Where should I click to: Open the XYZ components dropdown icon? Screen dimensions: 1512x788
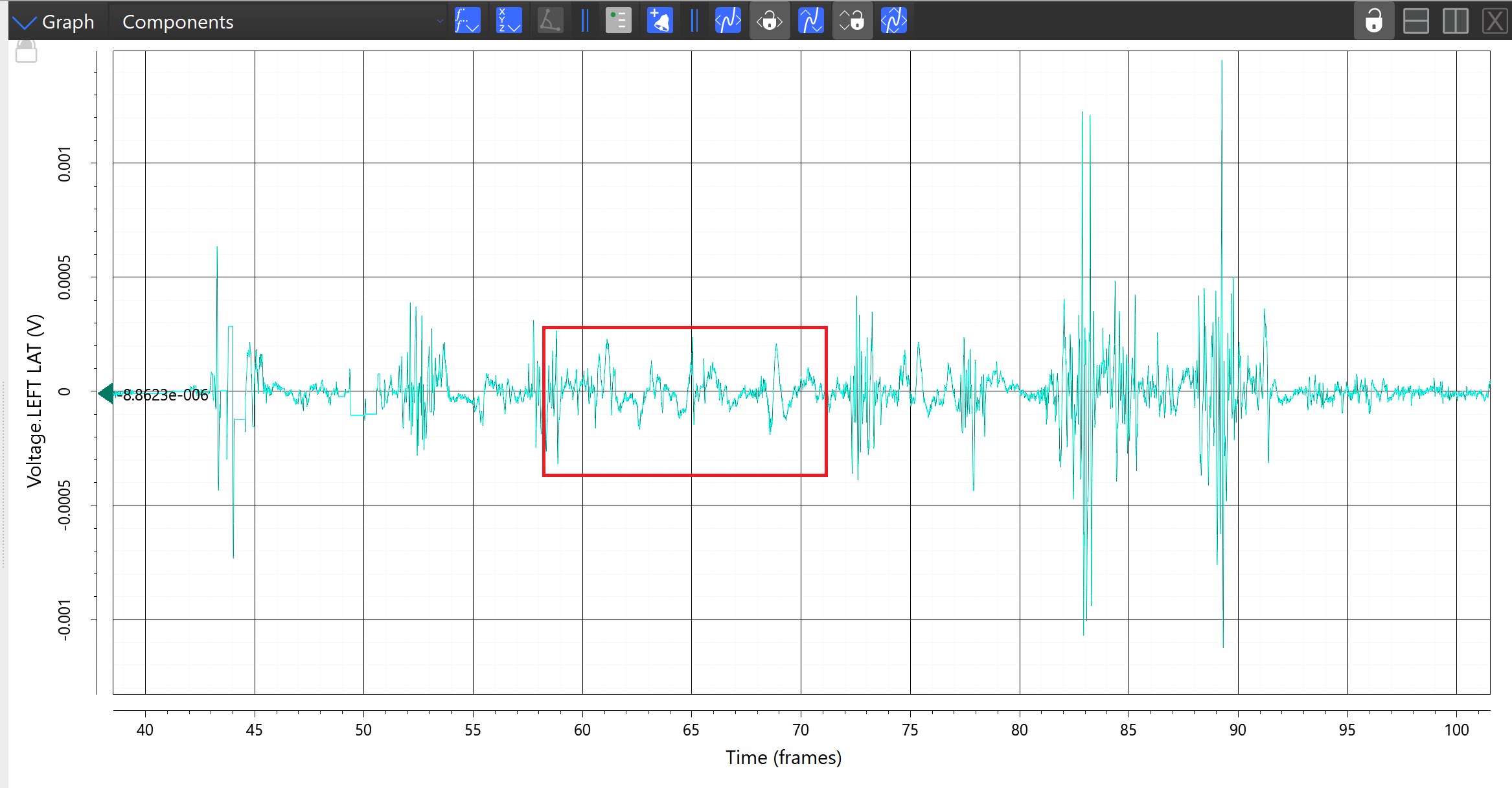[509, 21]
